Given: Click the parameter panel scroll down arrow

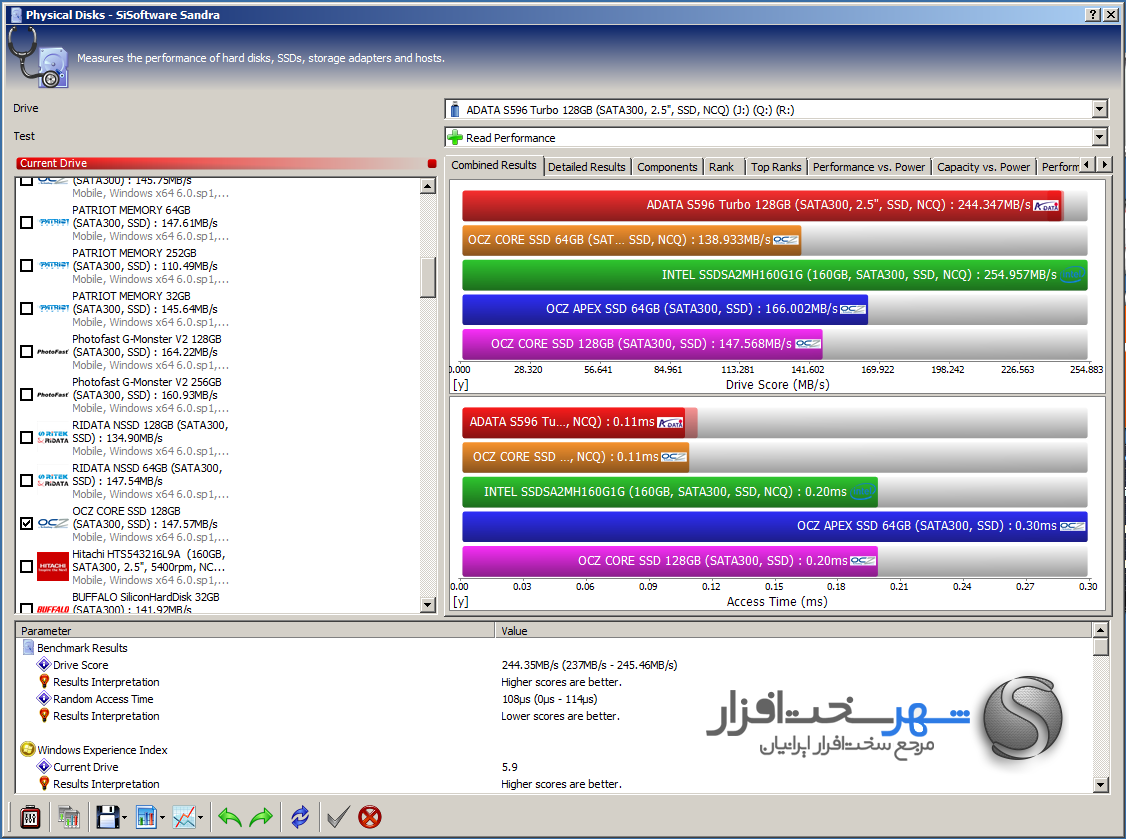Looking at the screenshot, I should click(x=1100, y=785).
